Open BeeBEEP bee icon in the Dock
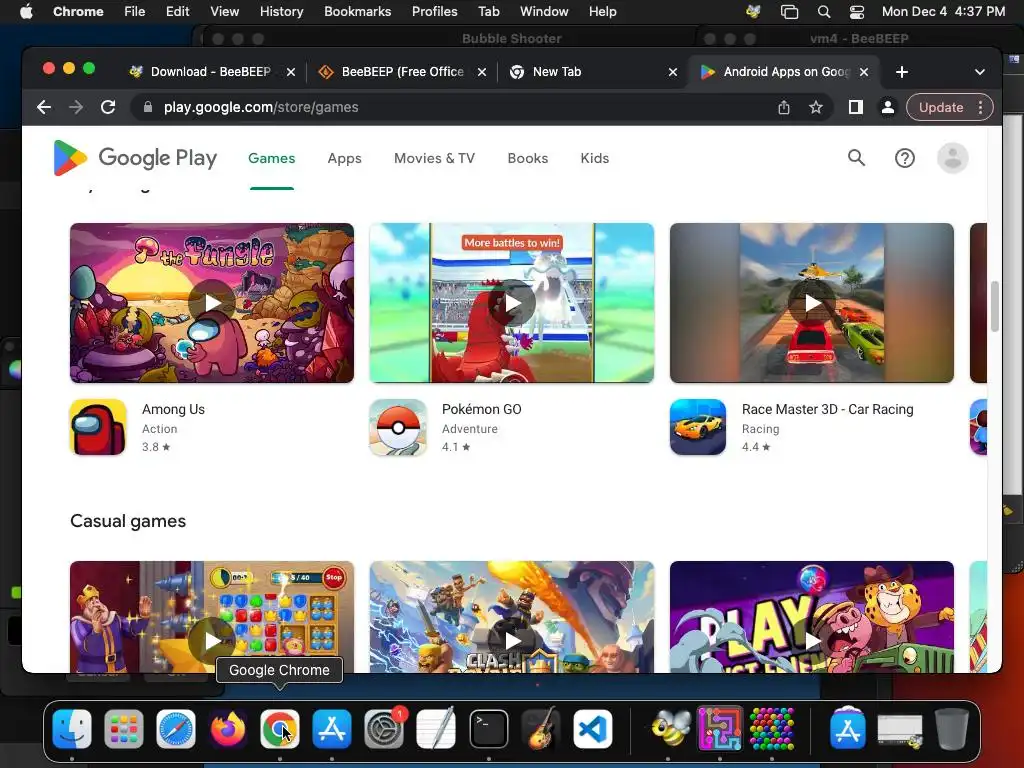This screenshot has height=768, width=1024. pyautogui.click(x=669, y=729)
